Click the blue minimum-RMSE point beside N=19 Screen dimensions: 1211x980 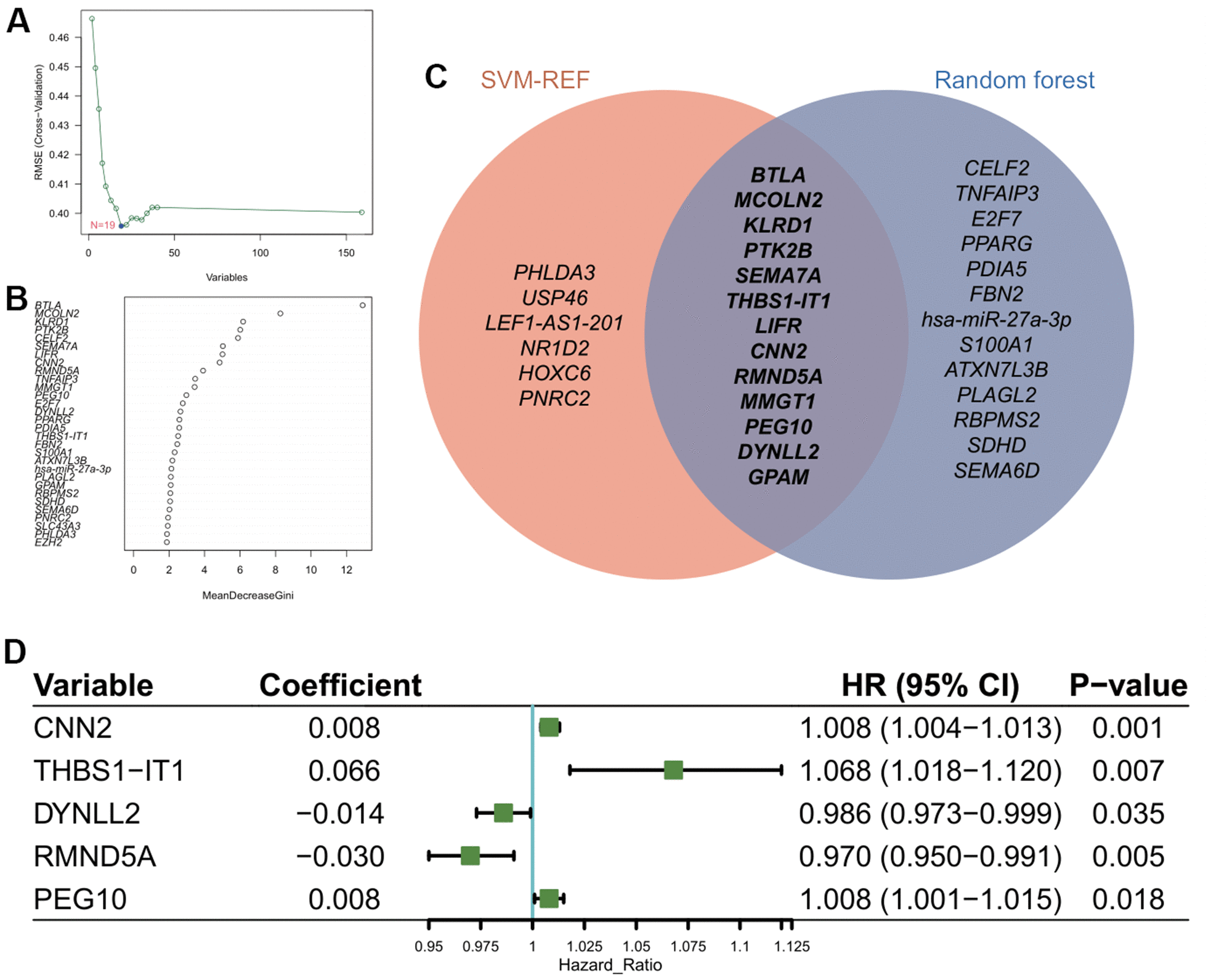pos(121,226)
